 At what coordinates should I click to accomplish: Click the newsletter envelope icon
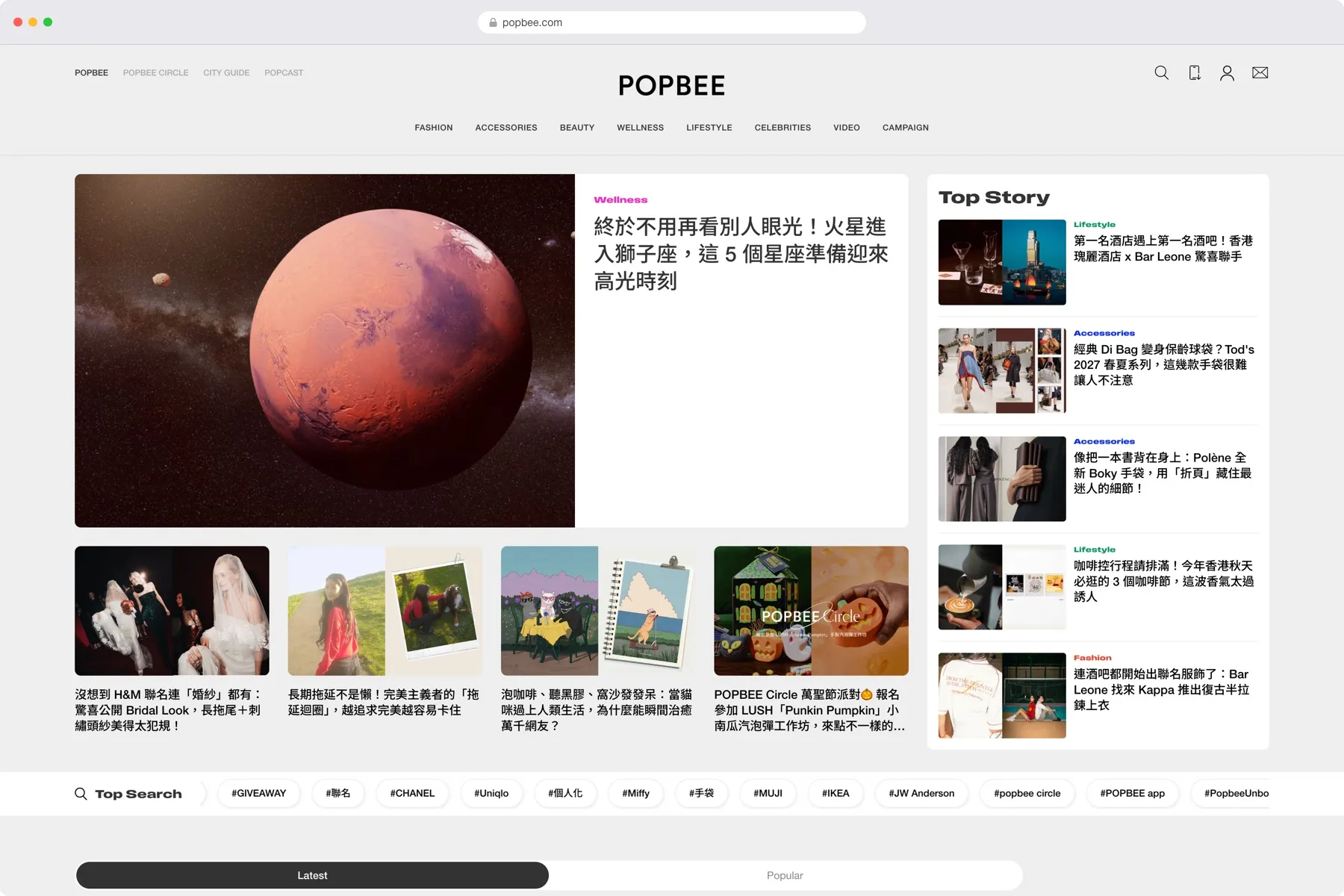point(1260,72)
